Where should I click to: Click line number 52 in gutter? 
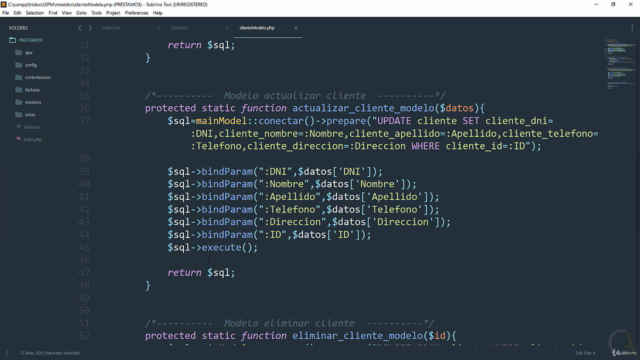tap(84, 336)
